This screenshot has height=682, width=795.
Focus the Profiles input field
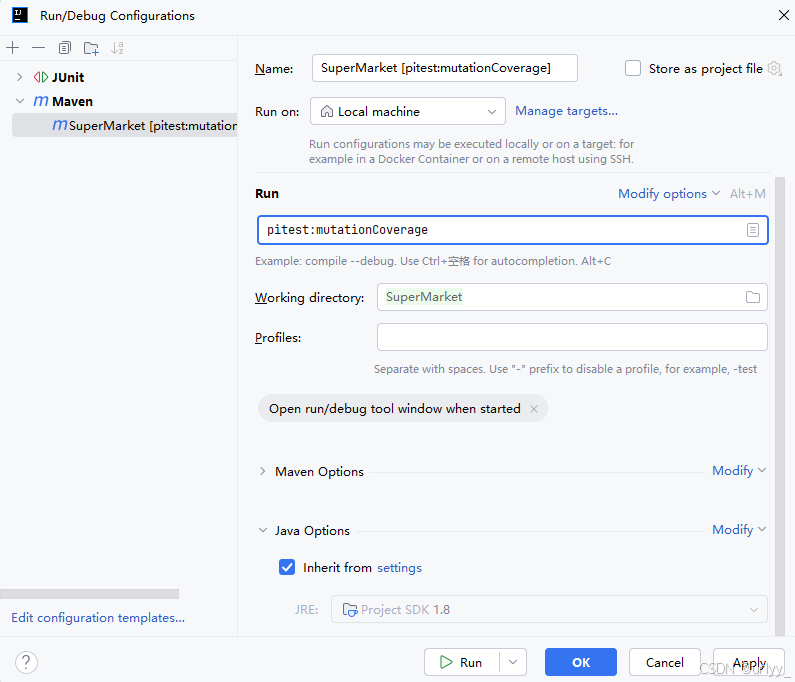point(572,337)
